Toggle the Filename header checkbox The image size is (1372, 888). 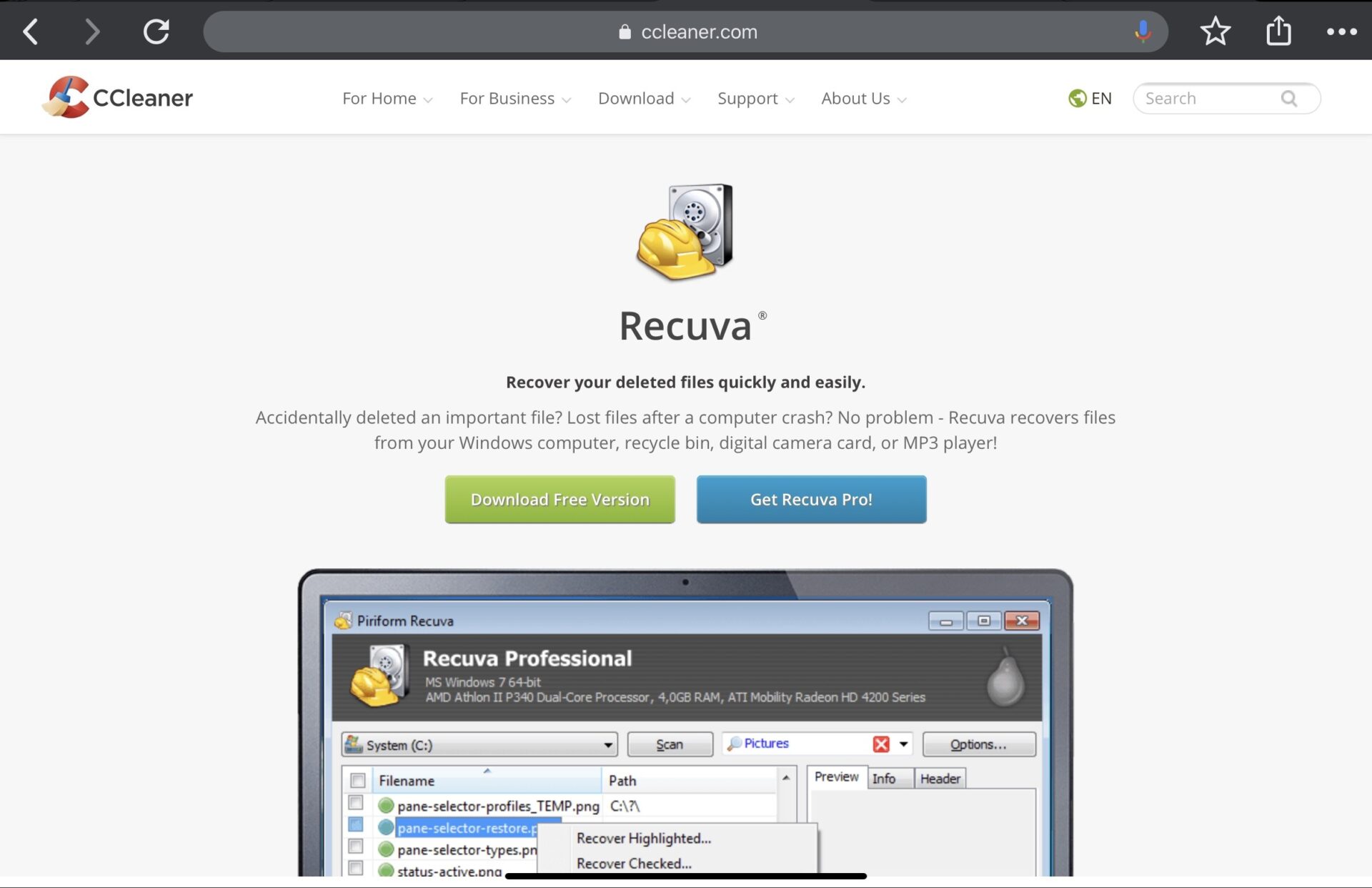[358, 781]
